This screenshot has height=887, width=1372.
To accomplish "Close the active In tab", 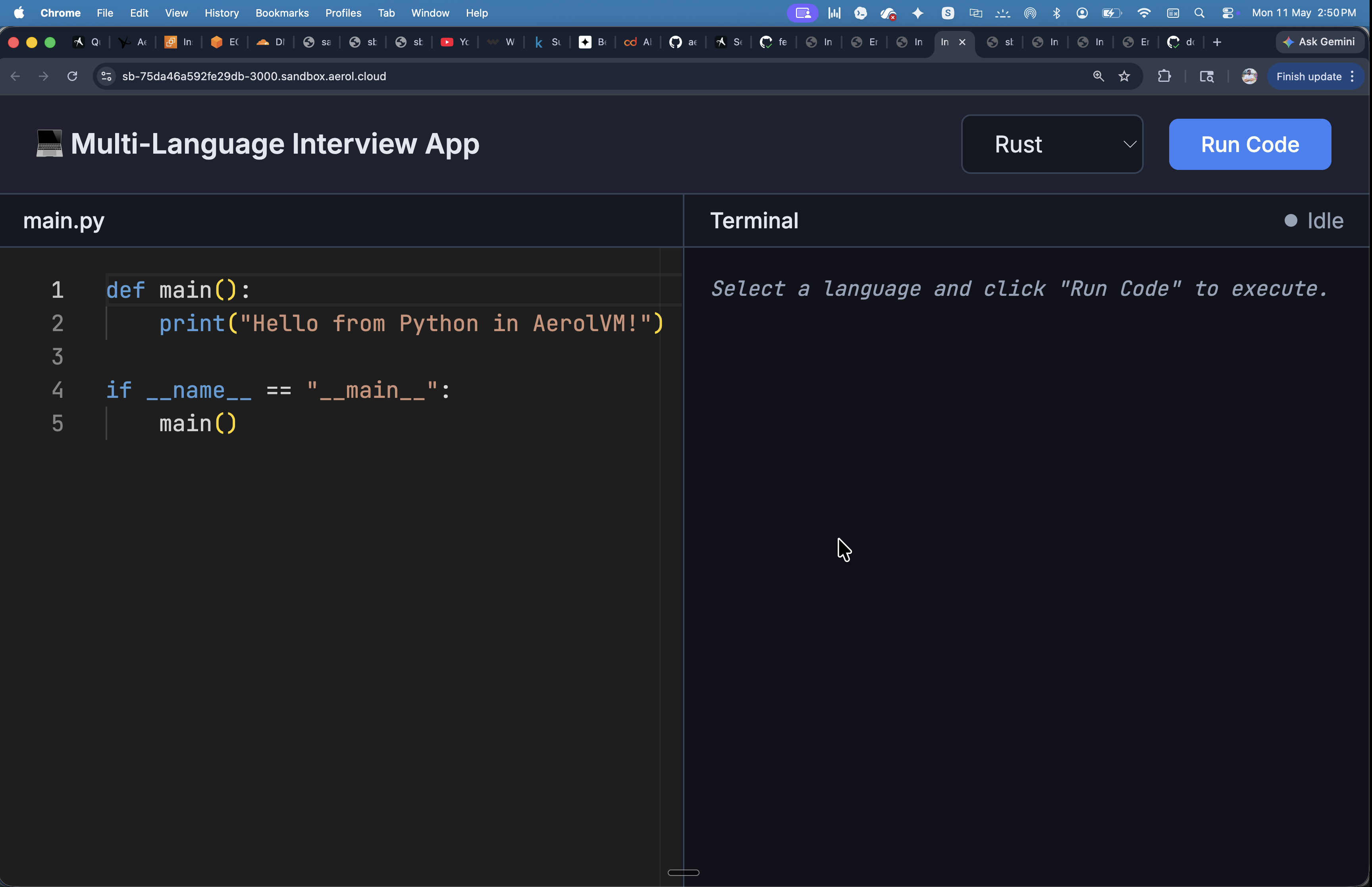I will [962, 42].
